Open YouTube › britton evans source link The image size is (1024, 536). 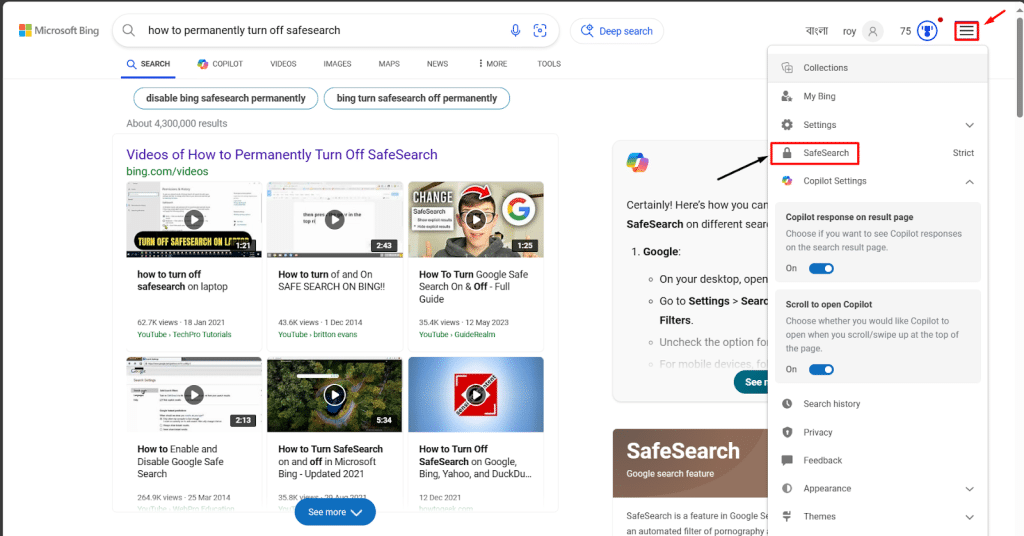pyautogui.click(x=317, y=334)
